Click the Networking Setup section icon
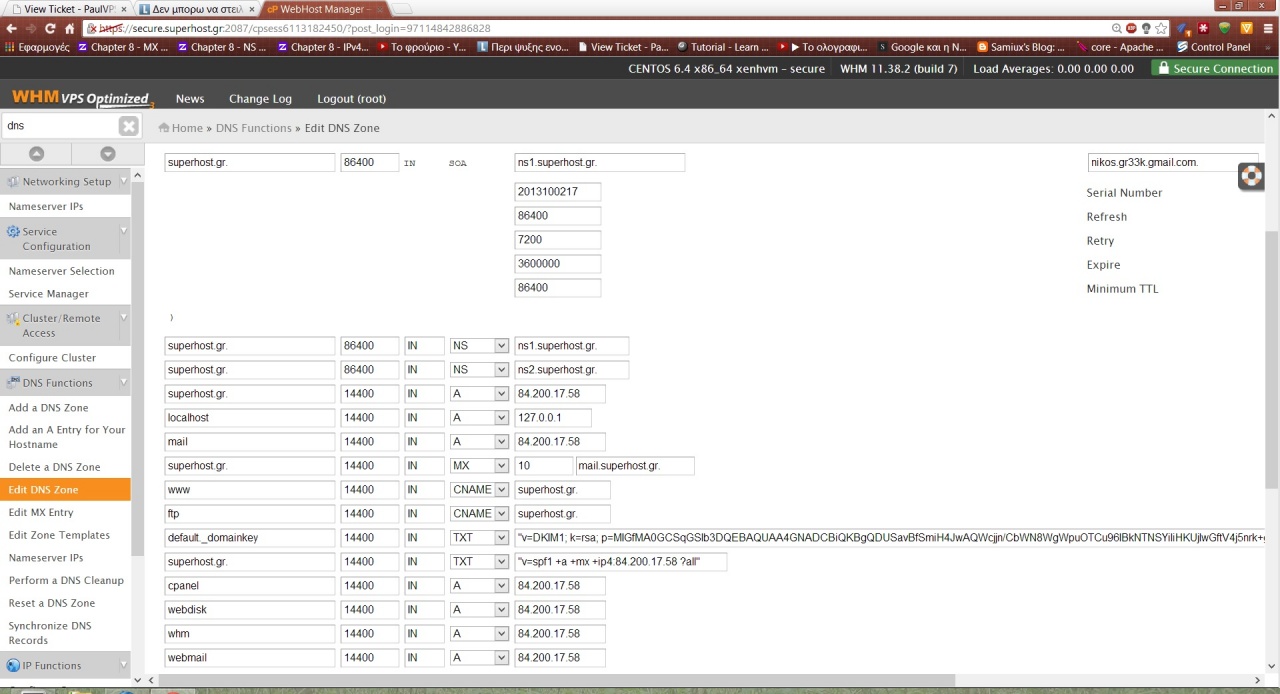 [x=13, y=182]
